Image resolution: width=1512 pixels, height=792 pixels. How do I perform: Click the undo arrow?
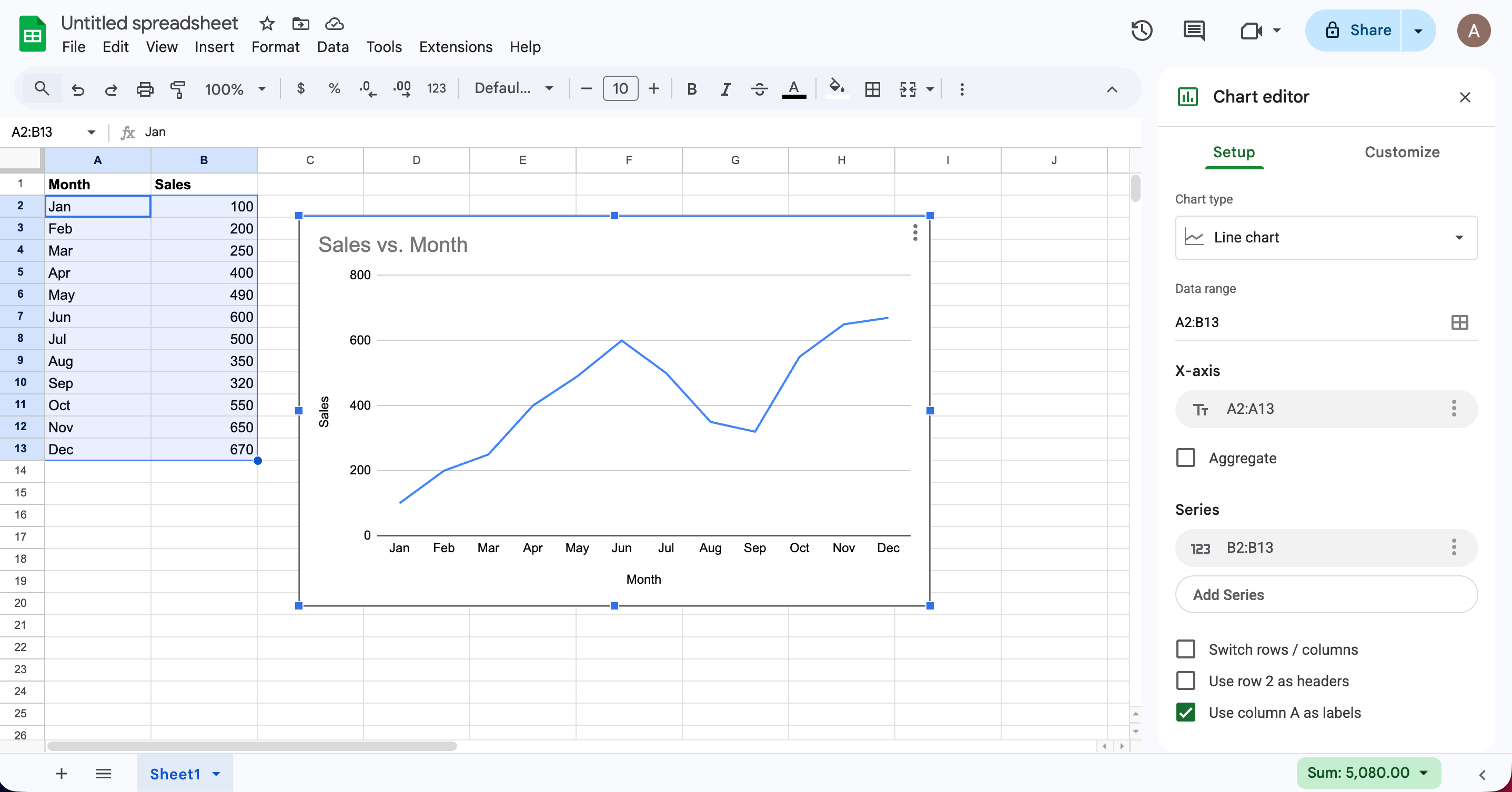(x=77, y=89)
